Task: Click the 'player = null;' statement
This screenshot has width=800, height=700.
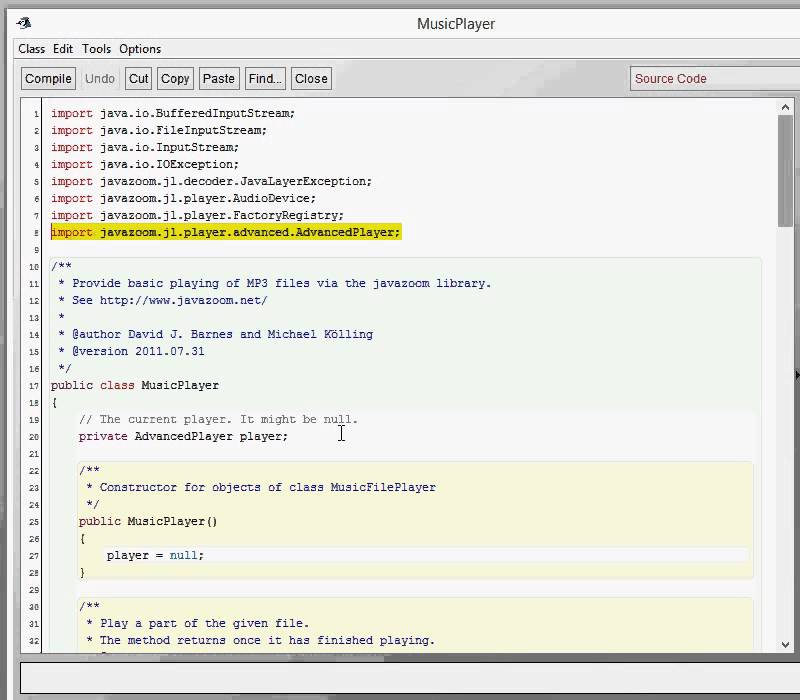Action: pyautogui.click(x=155, y=555)
